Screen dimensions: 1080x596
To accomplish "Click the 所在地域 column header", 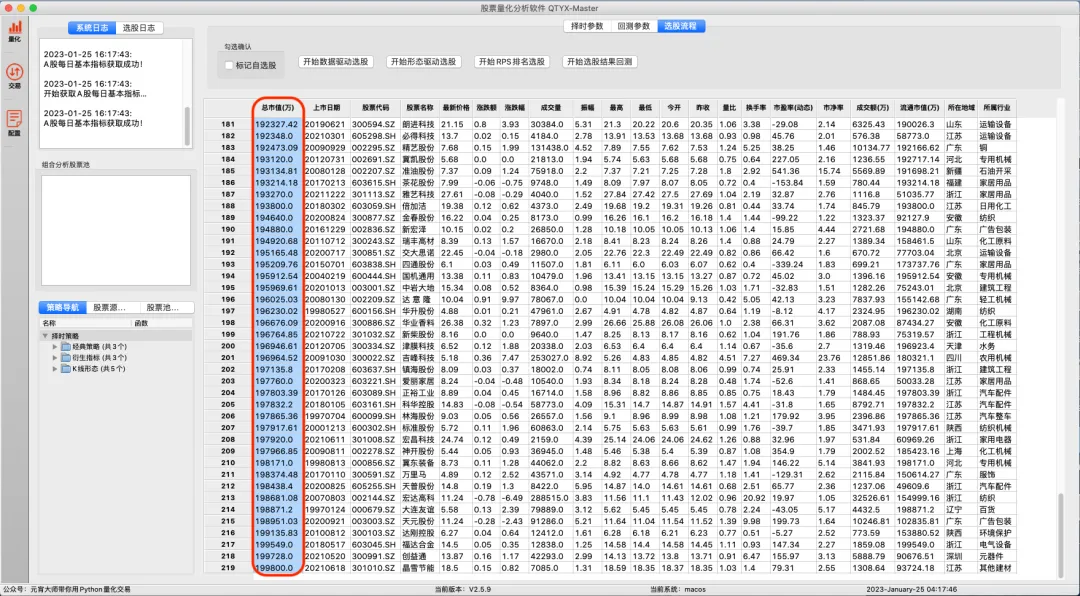I will point(961,107).
